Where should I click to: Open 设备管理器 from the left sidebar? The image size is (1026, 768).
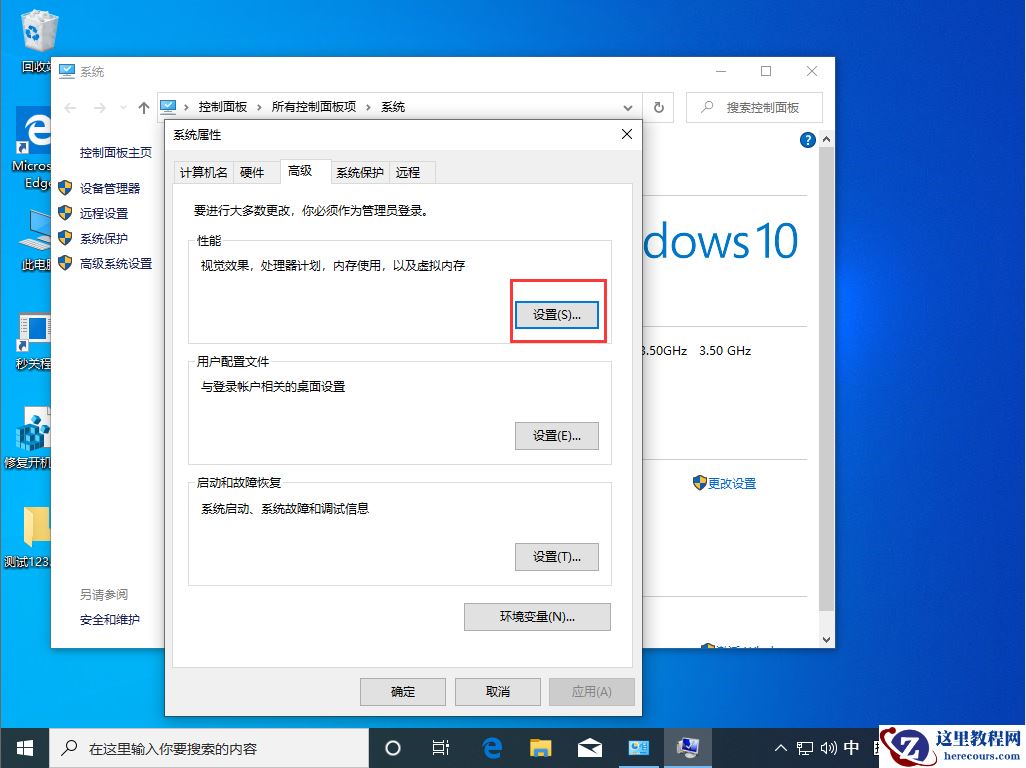[x=110, y=188]
